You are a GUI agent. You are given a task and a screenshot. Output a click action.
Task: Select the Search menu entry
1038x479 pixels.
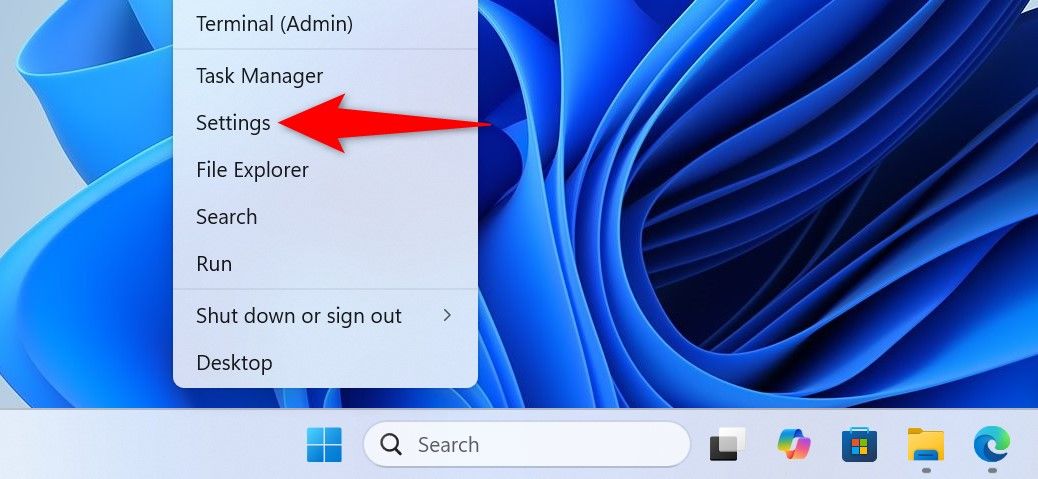[226, 217]
